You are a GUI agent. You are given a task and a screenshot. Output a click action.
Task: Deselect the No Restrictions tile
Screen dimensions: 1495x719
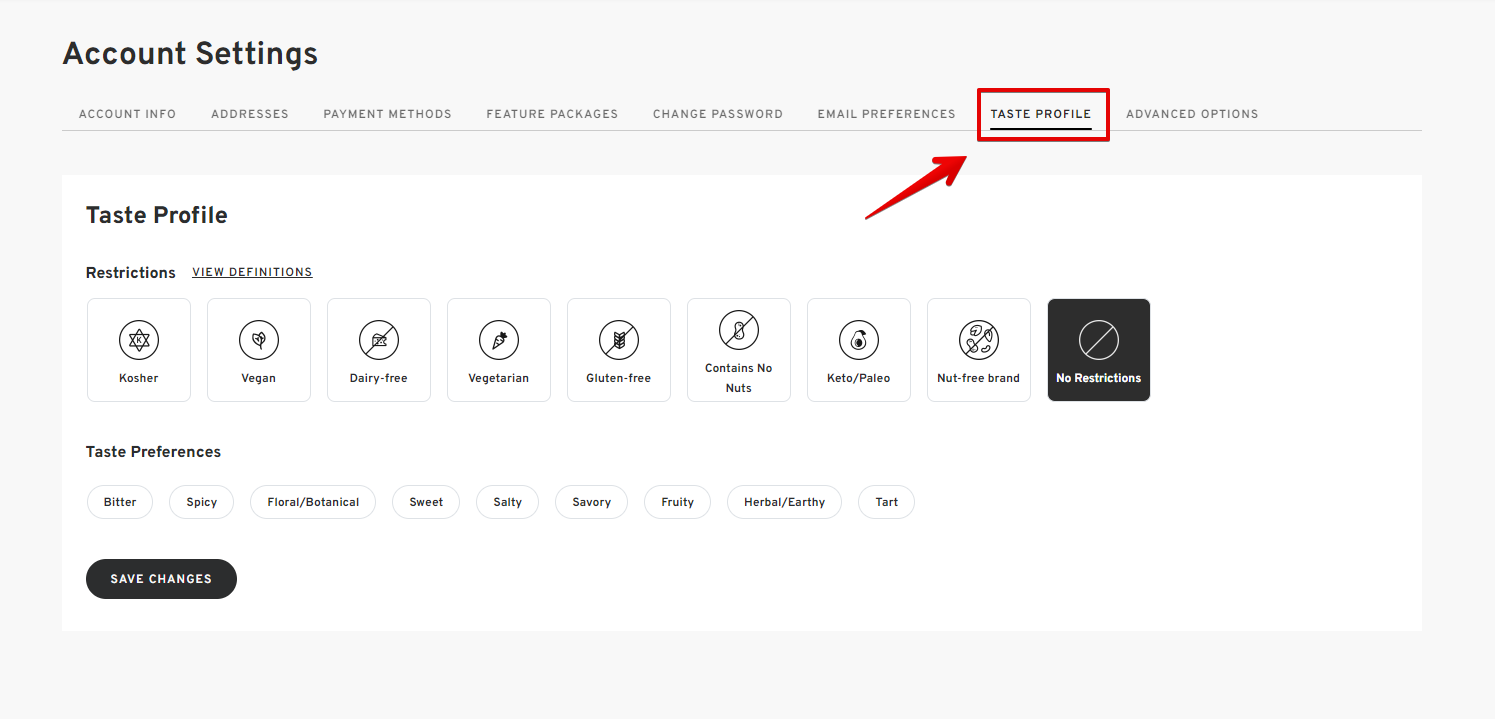pos(1099,350)
